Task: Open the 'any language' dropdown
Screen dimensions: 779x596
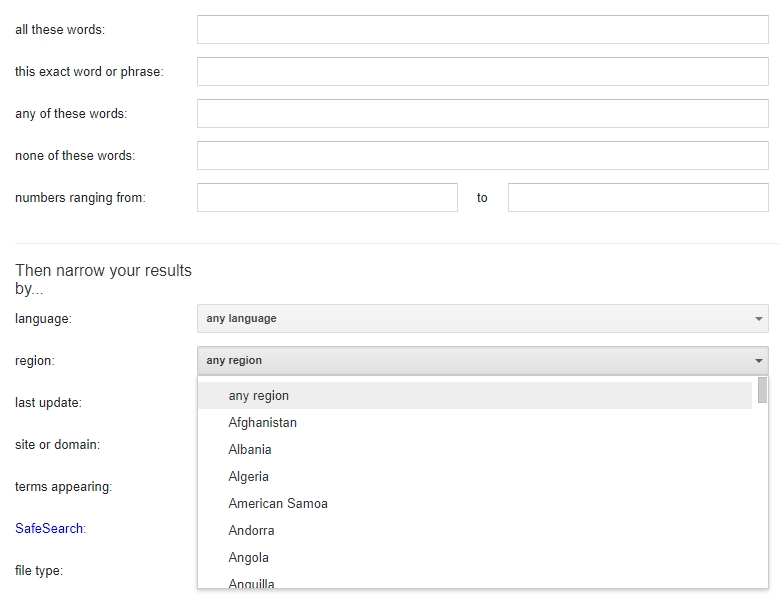Action: (482, 319)
